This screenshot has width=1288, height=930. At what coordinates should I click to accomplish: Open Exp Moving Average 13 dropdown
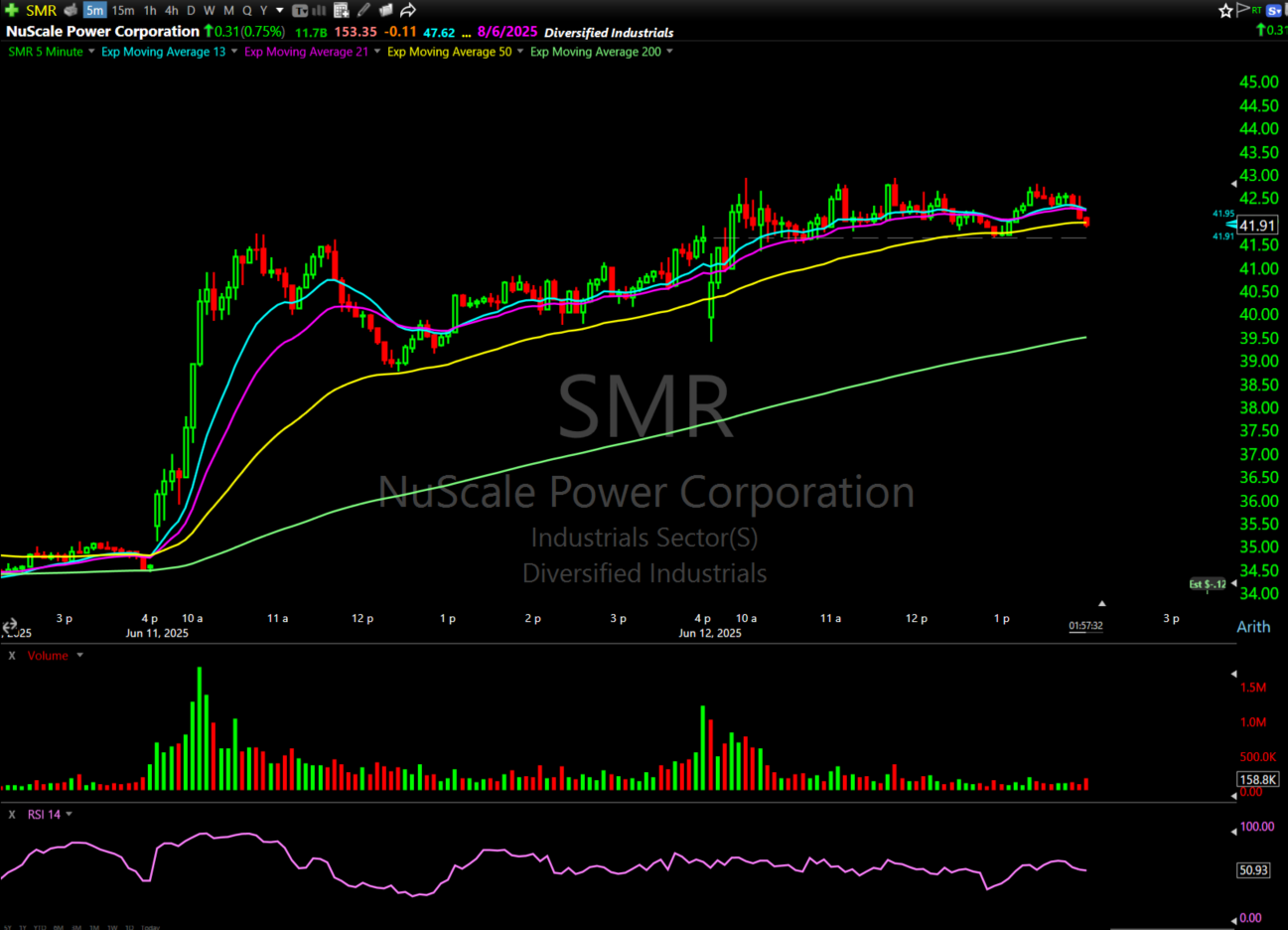[x=234, y=52]
